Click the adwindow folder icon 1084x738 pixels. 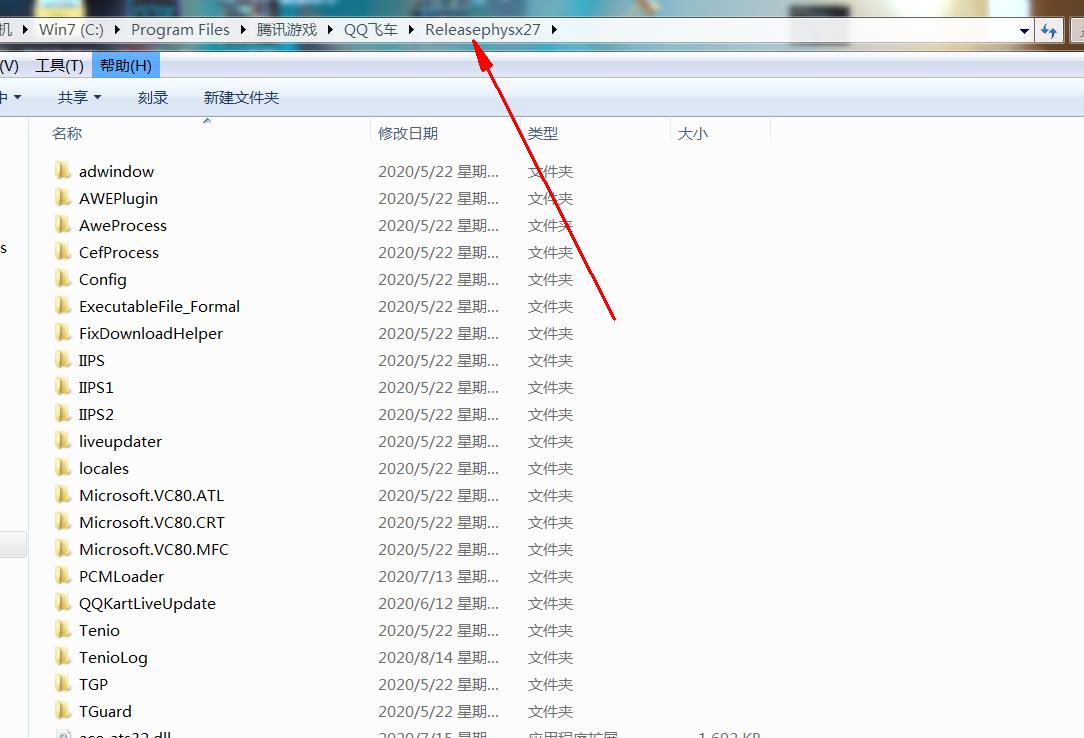click(63, 171)
